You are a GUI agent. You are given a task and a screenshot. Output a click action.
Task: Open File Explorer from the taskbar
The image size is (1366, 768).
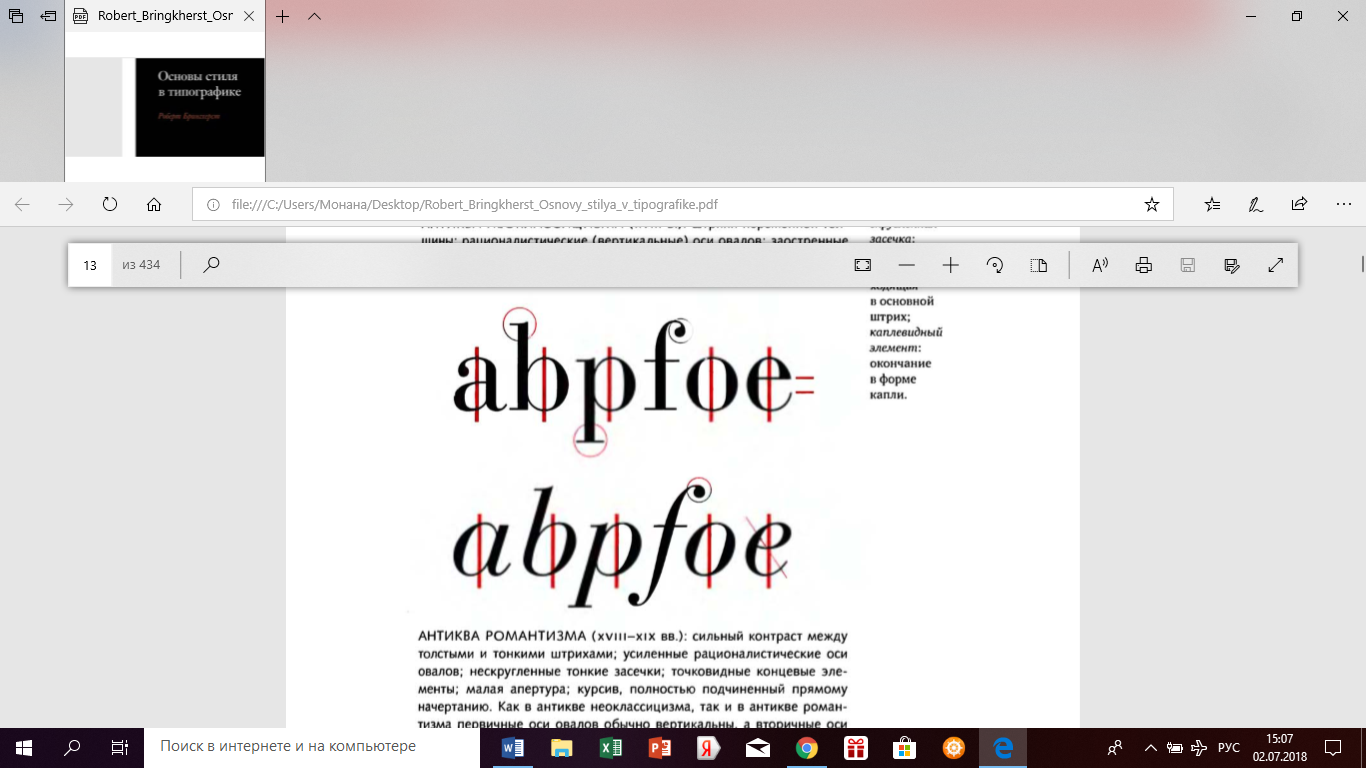562,747
